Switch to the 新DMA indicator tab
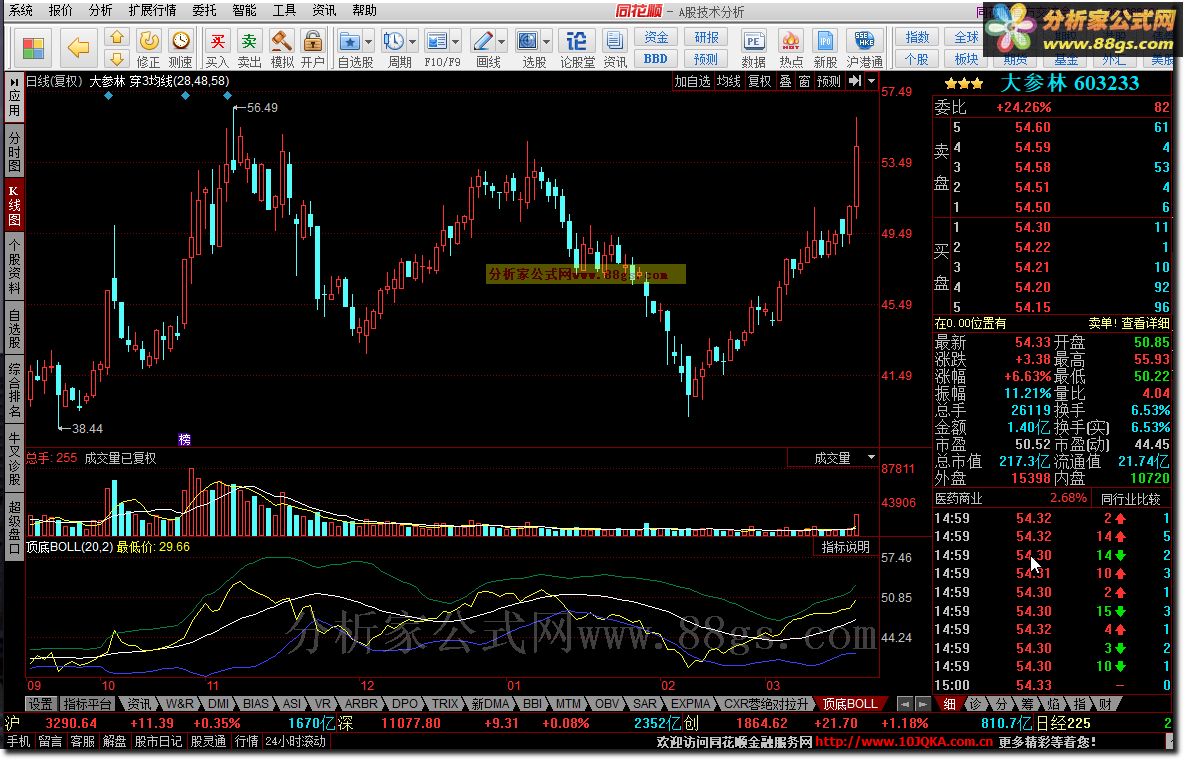The width and height of the screenshot is (1185, 760). point(491,704)
